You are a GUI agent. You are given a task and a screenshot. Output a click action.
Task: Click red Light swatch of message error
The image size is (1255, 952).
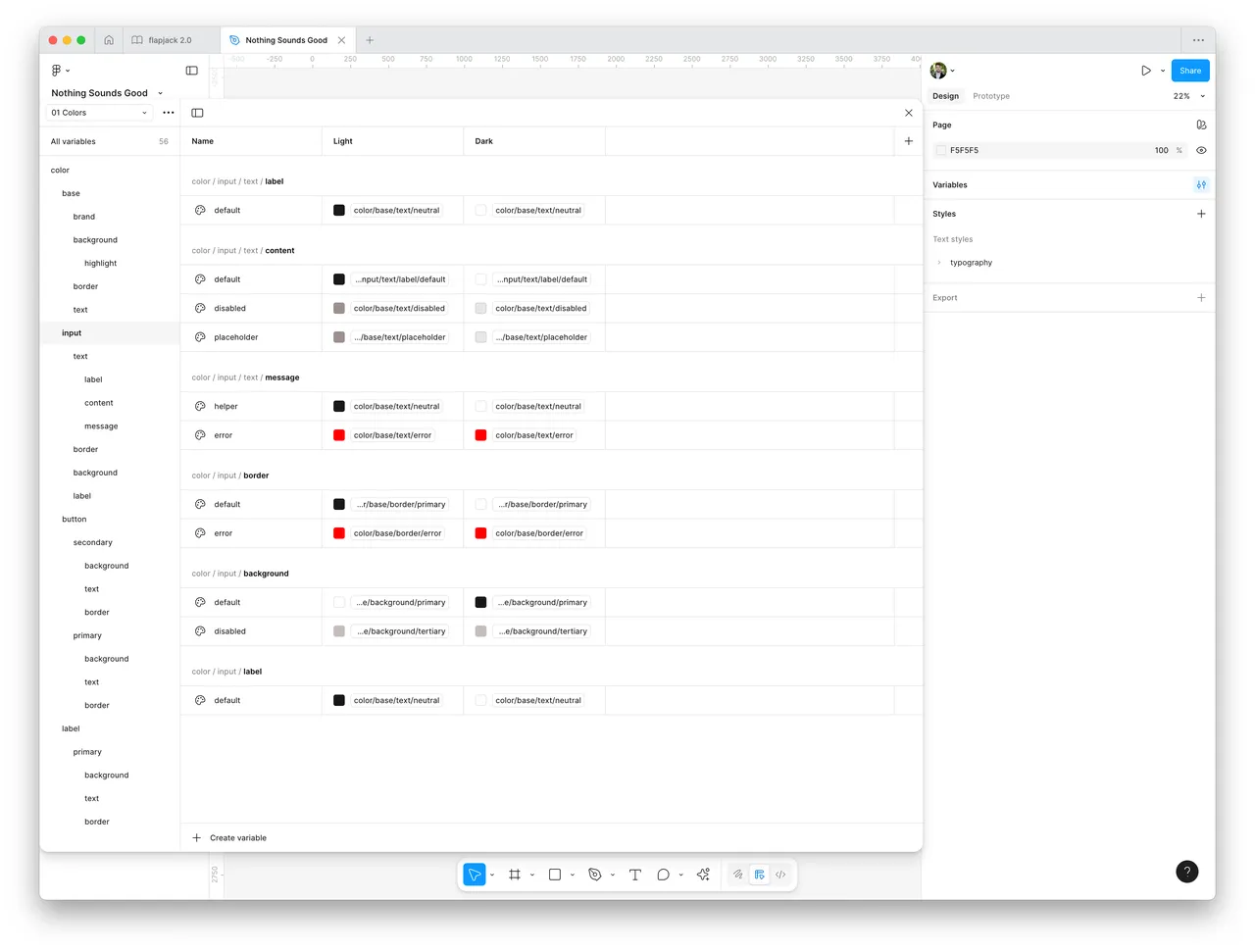point(339,435)
